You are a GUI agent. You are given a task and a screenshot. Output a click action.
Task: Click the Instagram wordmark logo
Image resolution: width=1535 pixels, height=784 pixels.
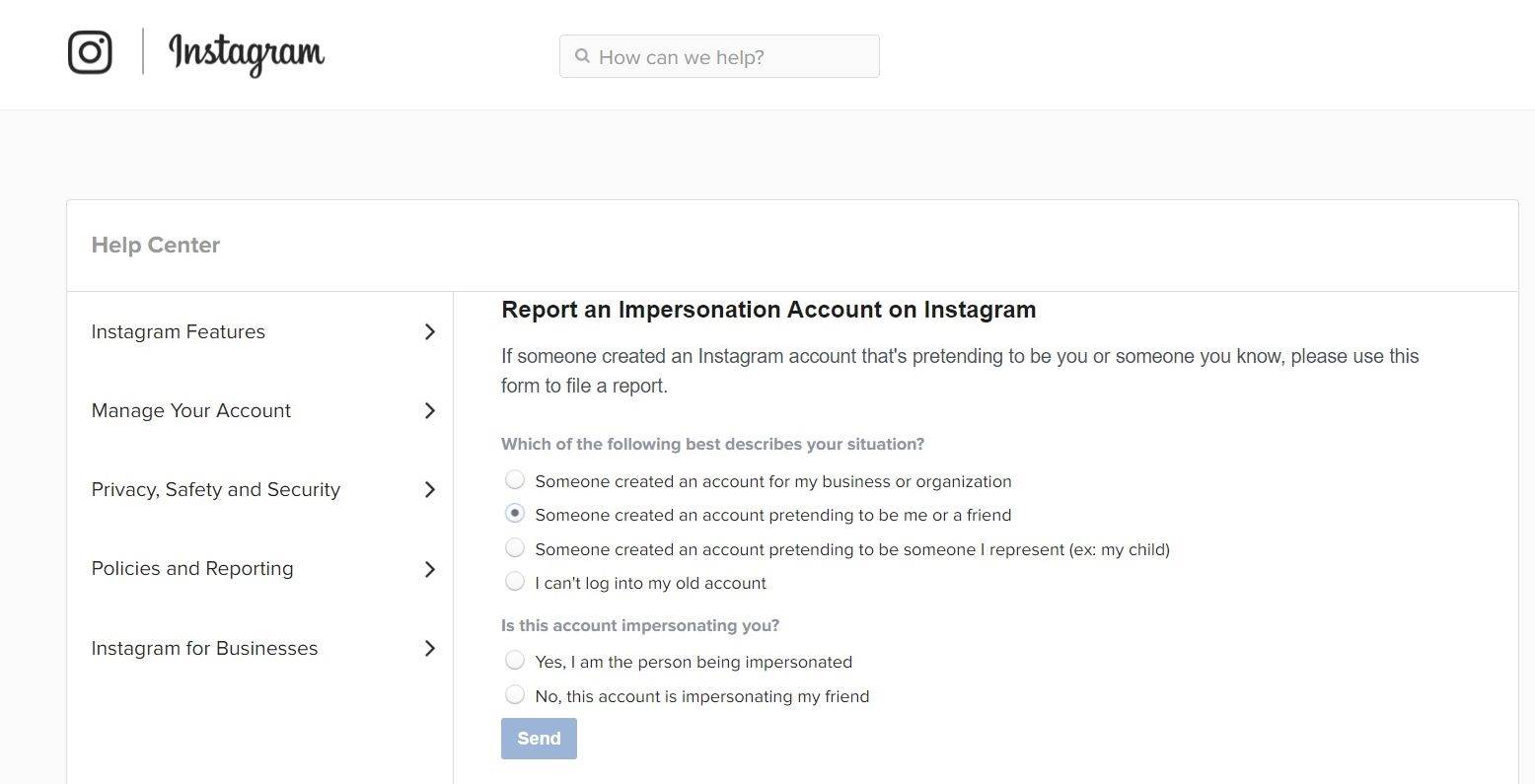click(247, 53)
